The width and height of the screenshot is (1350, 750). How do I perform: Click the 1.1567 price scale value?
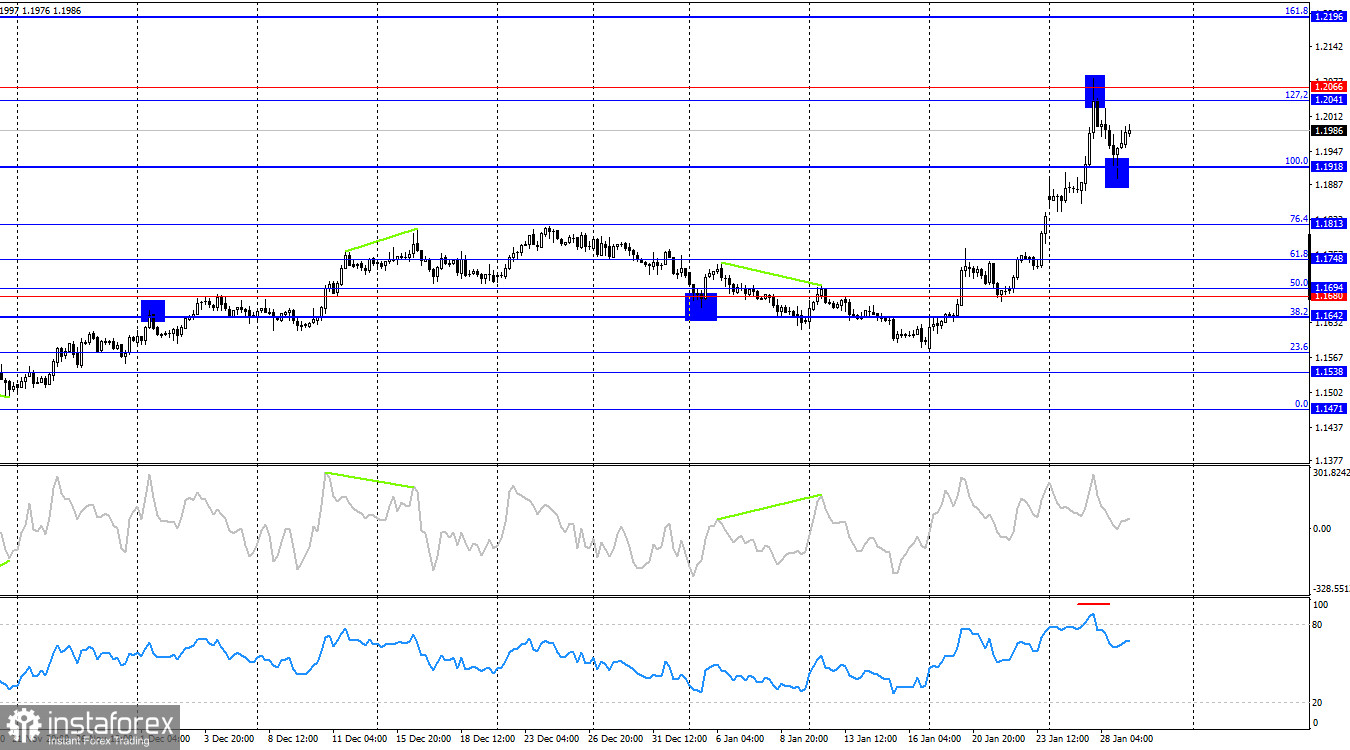[1330, 357]
